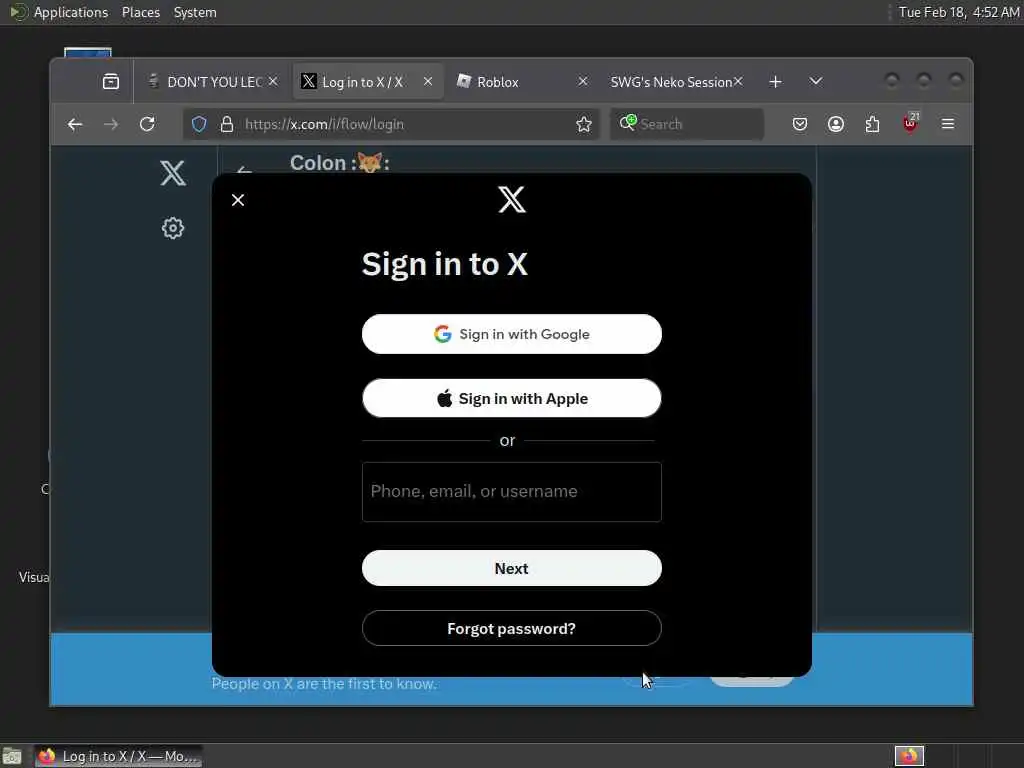
Task: Choose Sign in with Apple
Action: pyautogui.click(x=511, y=398)
